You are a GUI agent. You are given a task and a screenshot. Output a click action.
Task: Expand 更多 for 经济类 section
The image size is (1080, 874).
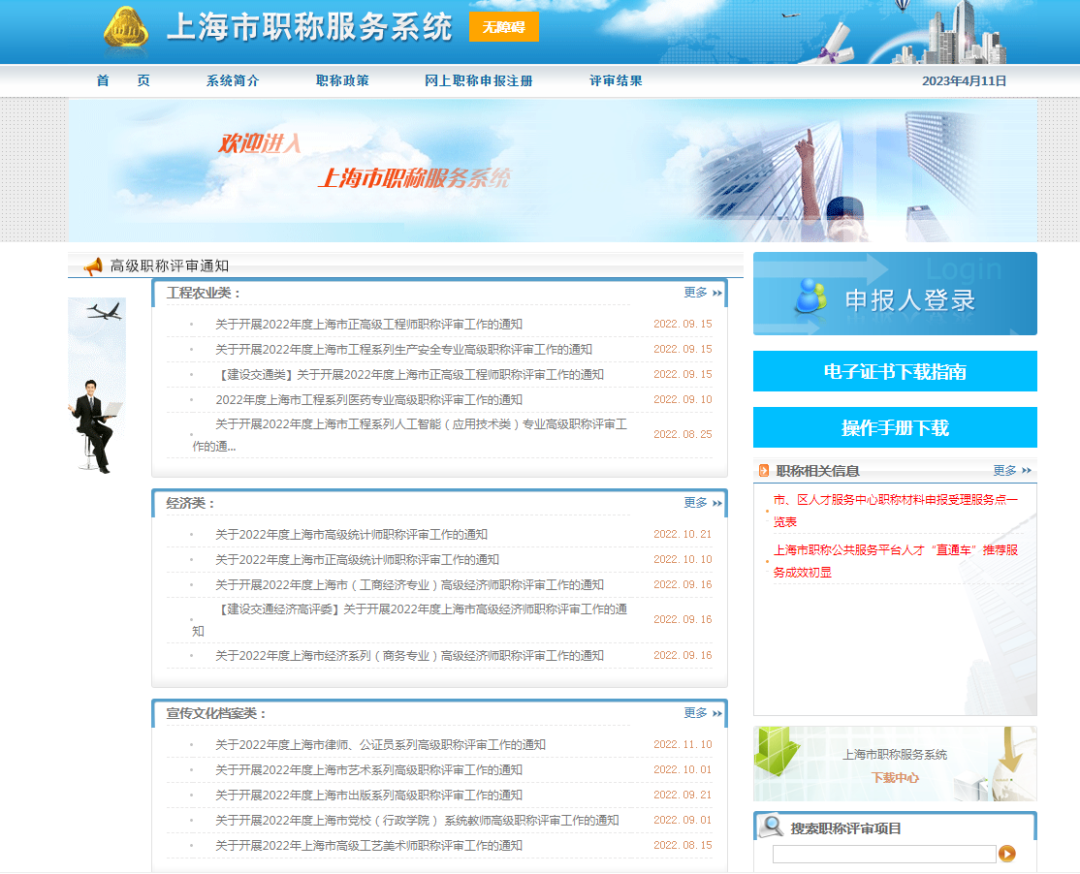(x=702, y=503)
